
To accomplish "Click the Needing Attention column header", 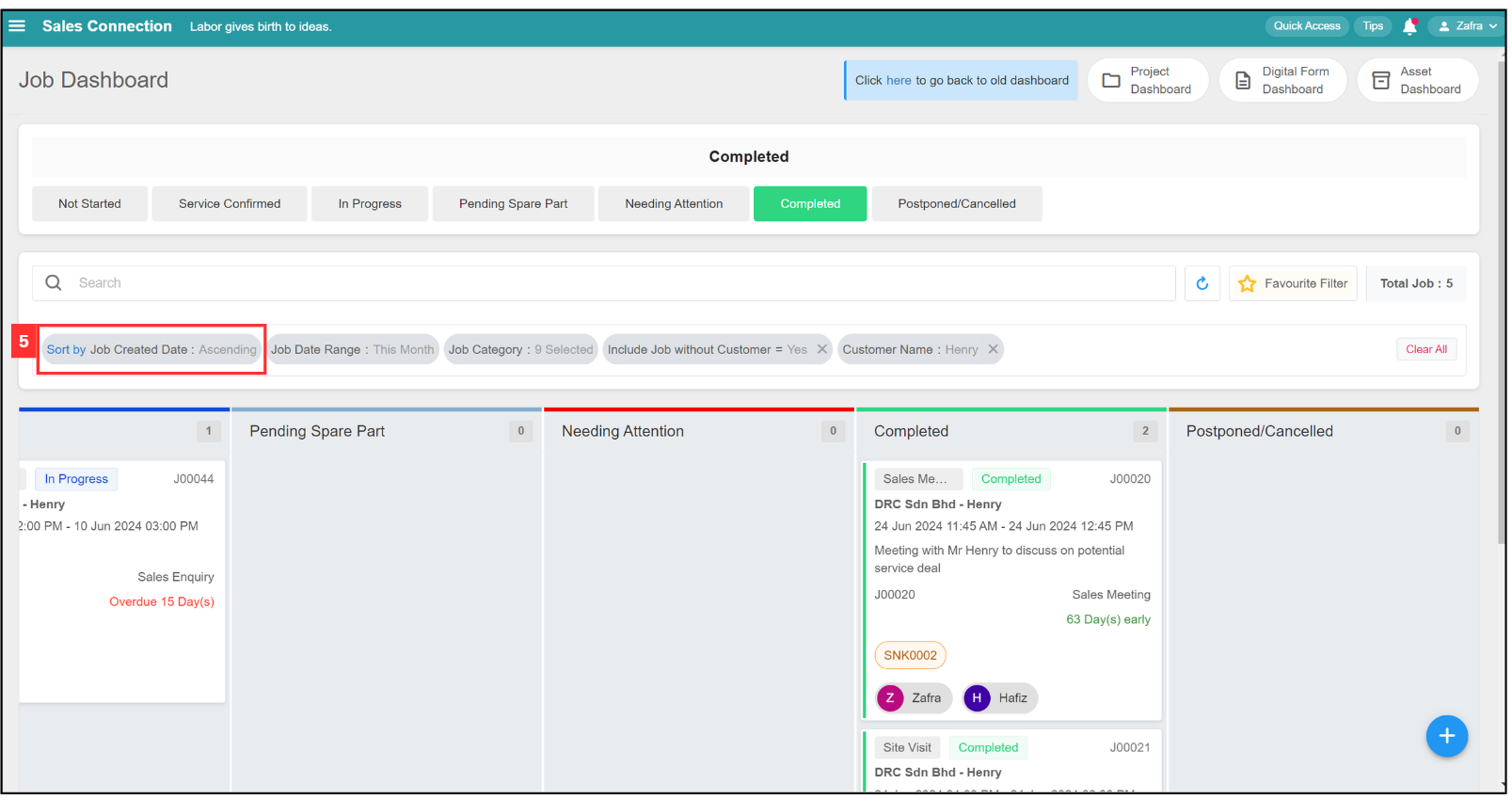I will [x=623, y=431].
